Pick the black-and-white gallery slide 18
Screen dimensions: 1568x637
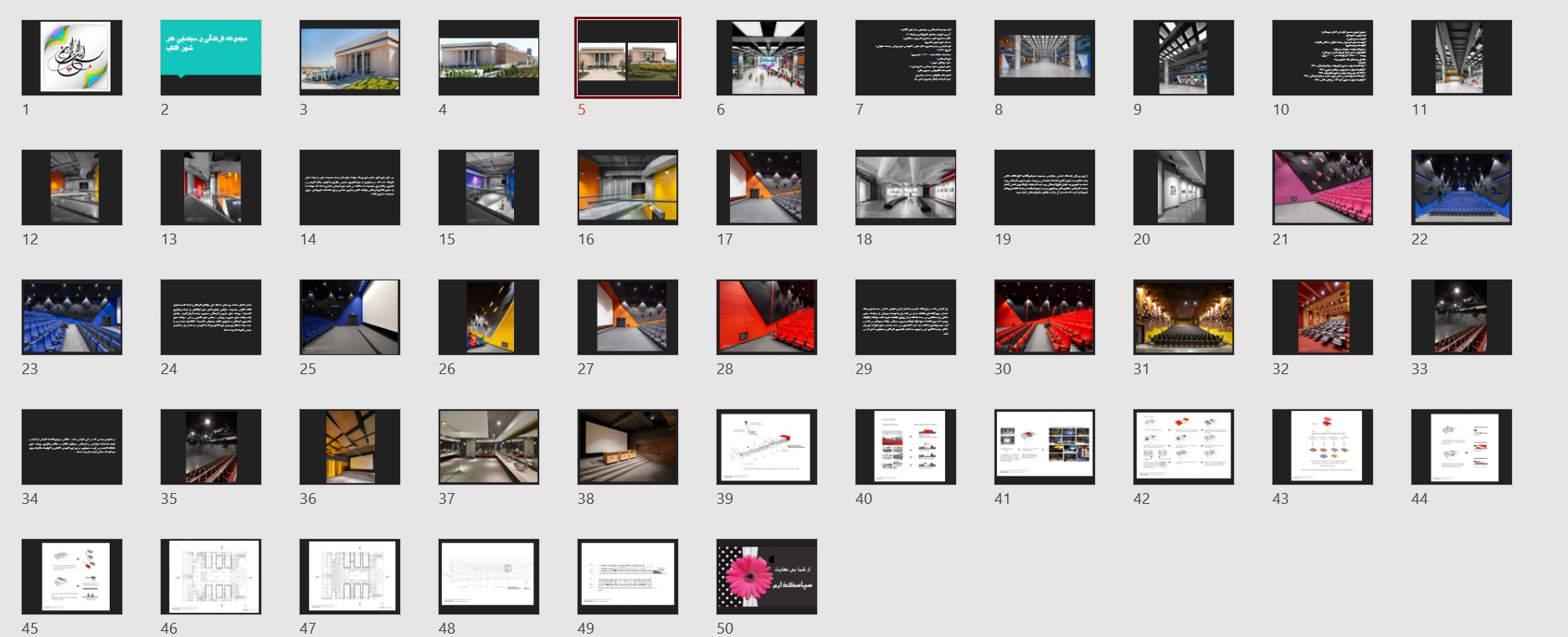(906, 188)
